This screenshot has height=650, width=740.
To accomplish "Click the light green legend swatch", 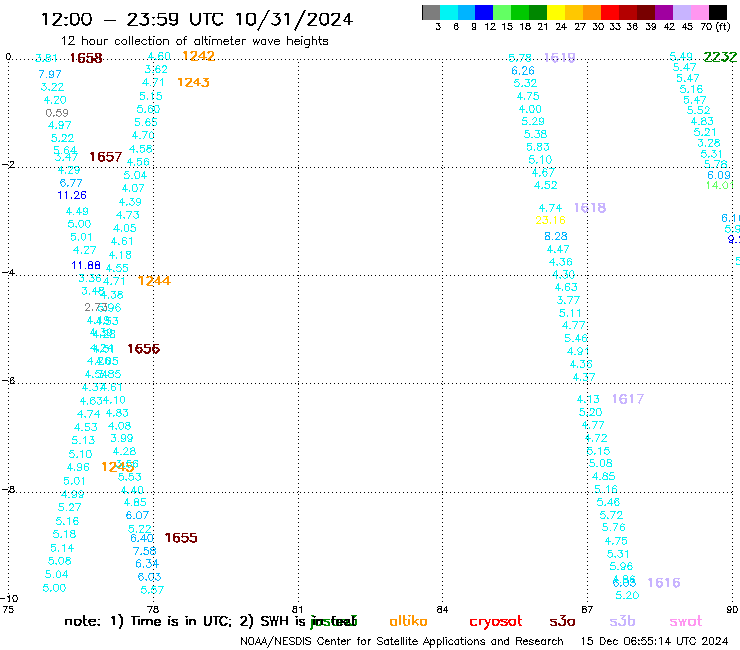I will pos(502,13).
